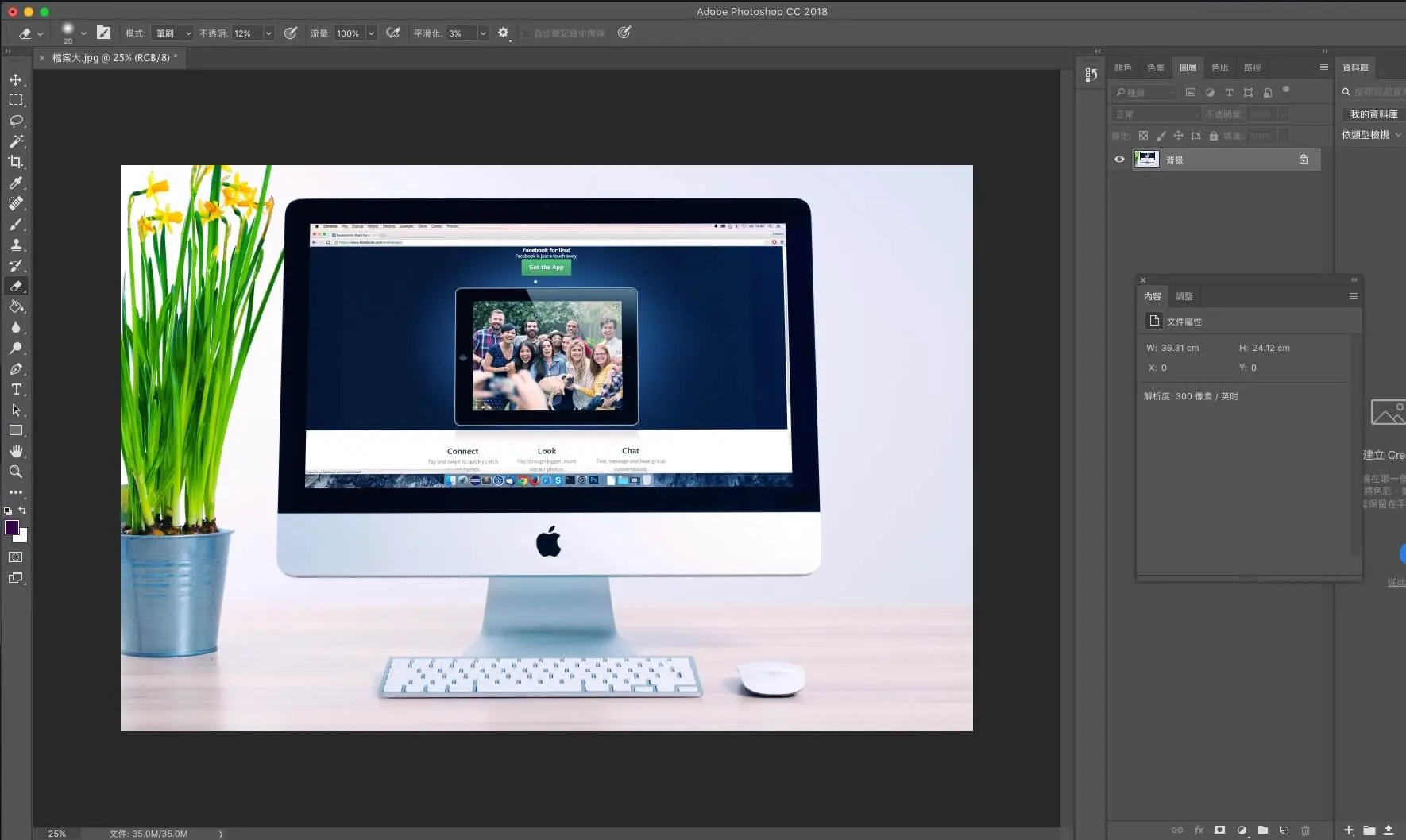This screenshot has width=1406, height=840.
Task: Select the Lasso tool
Action: tap(16, 121)
